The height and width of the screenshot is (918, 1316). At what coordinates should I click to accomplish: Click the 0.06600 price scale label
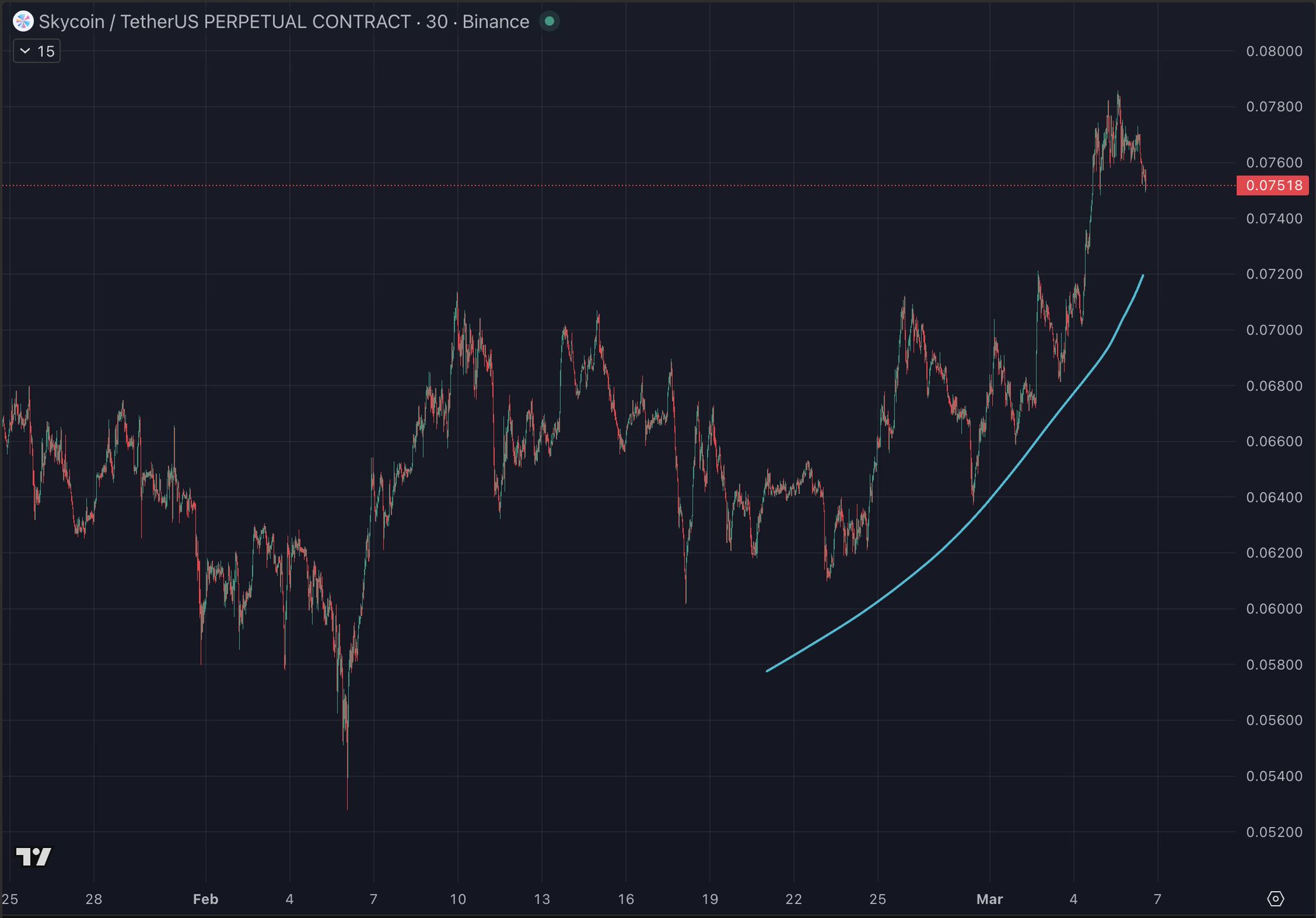coord(1274,441)
